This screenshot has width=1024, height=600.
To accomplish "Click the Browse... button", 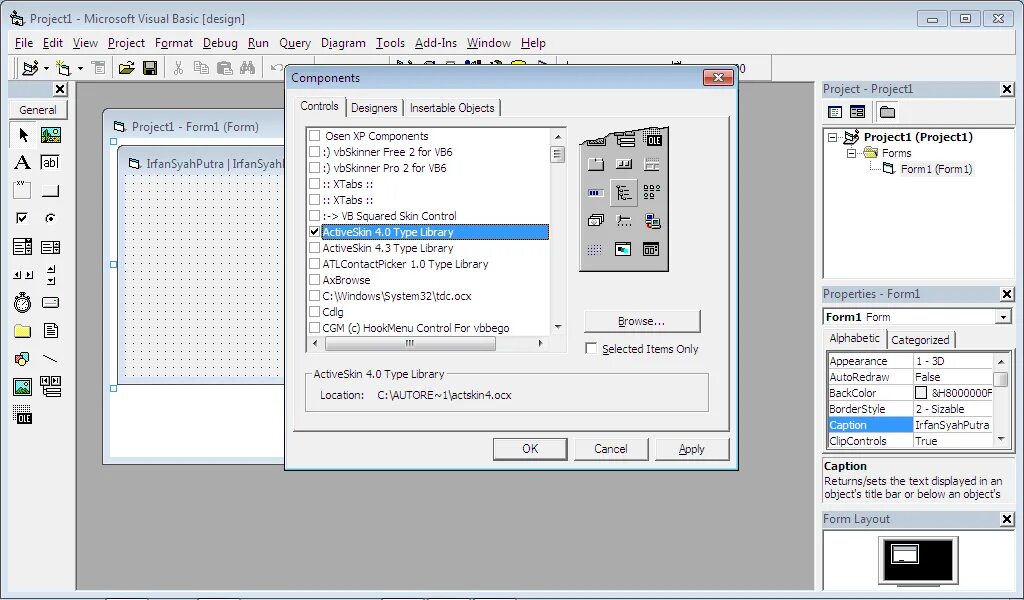I will tap(641, 321).
